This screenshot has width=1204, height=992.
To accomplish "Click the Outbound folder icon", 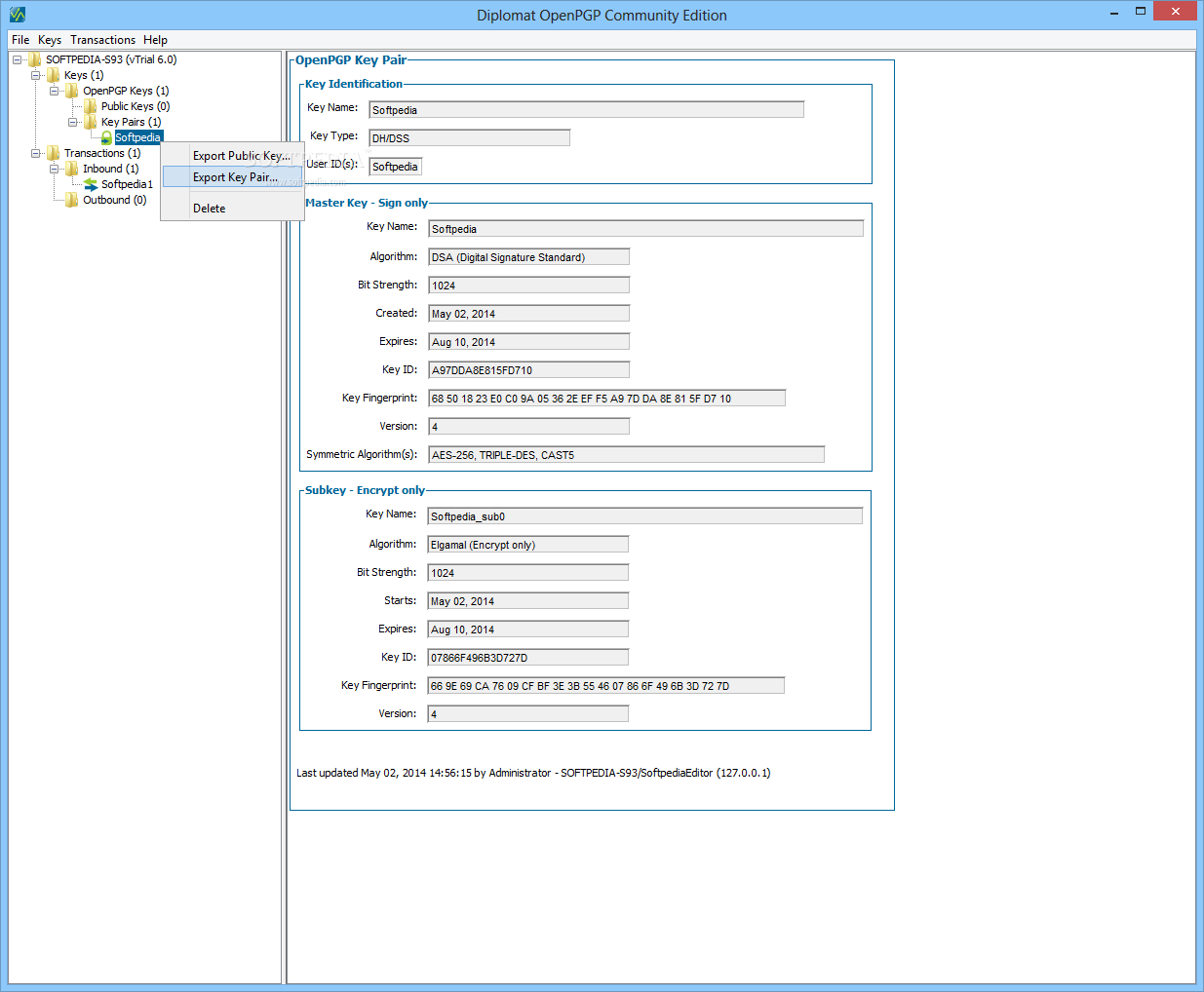I will (x=72, y=200).
